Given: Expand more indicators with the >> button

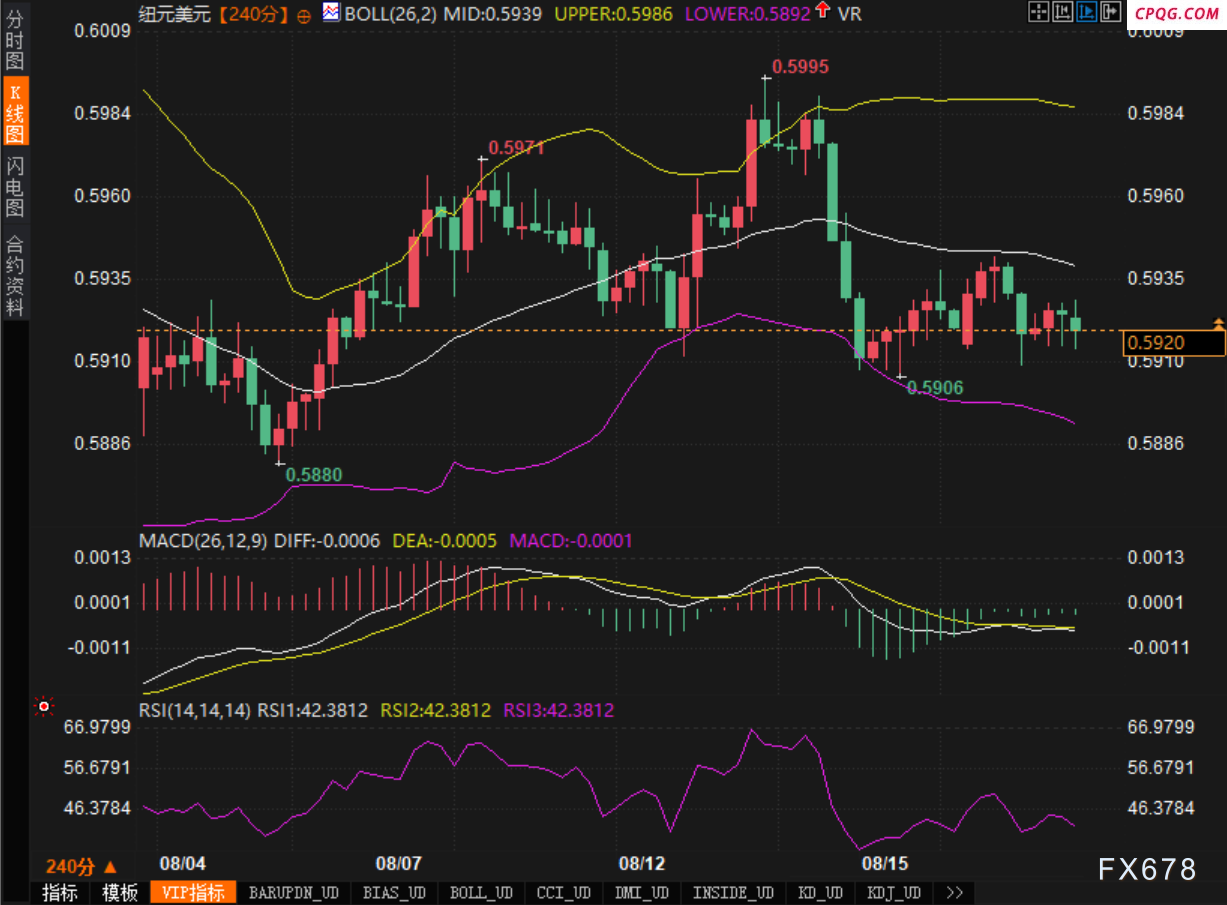Looking at the screenshot, I should click(954, 892).
